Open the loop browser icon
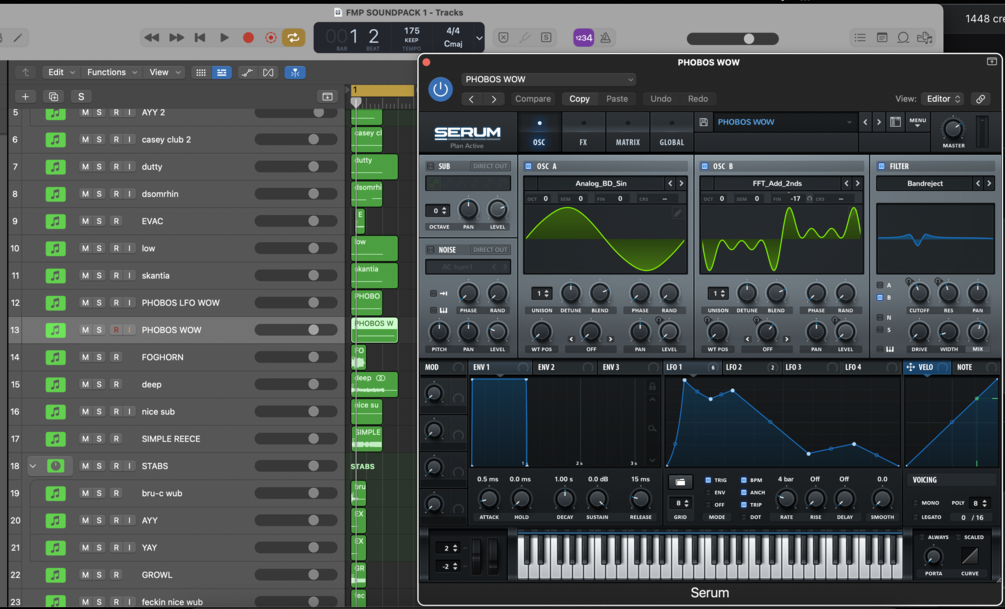This screenshot has width=1005, height=609. click(x=903, y=38)
